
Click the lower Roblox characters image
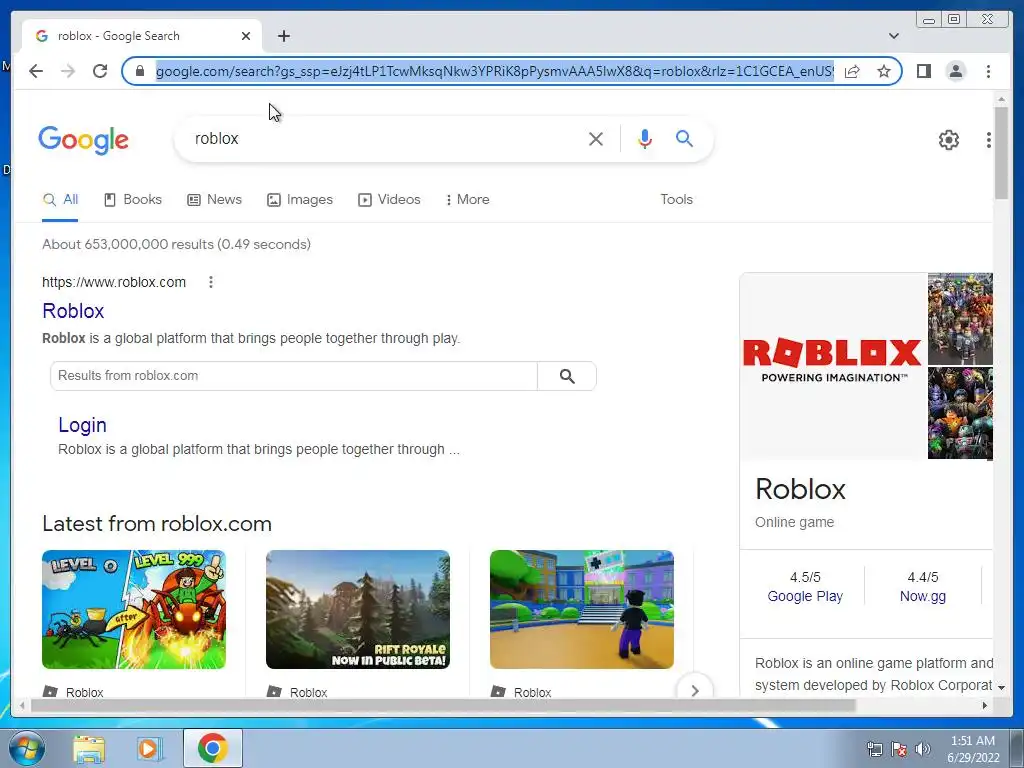click(x=960, y=413)
